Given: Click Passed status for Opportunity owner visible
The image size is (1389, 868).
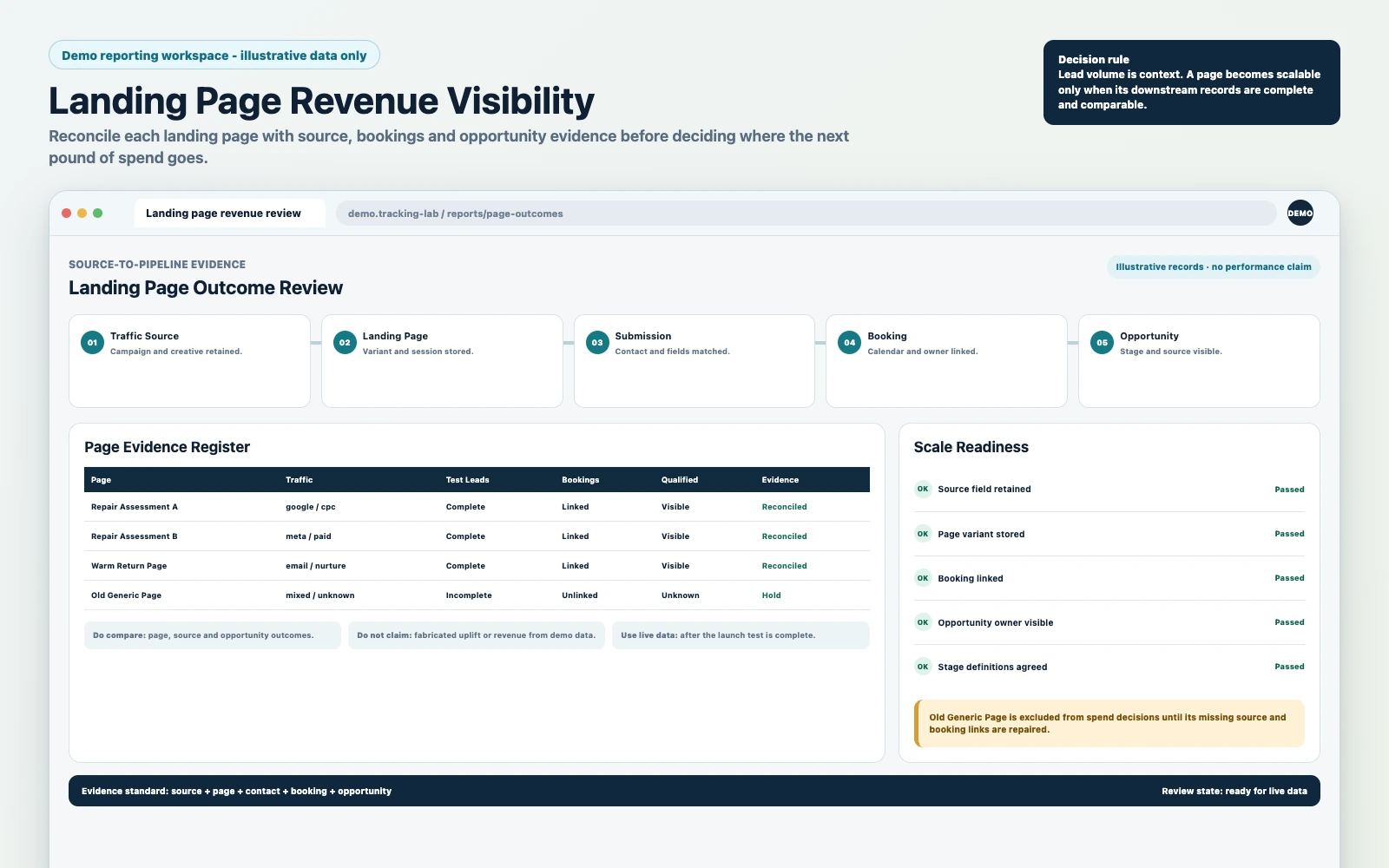Looking at the screenshot, I should [1289, 622].
